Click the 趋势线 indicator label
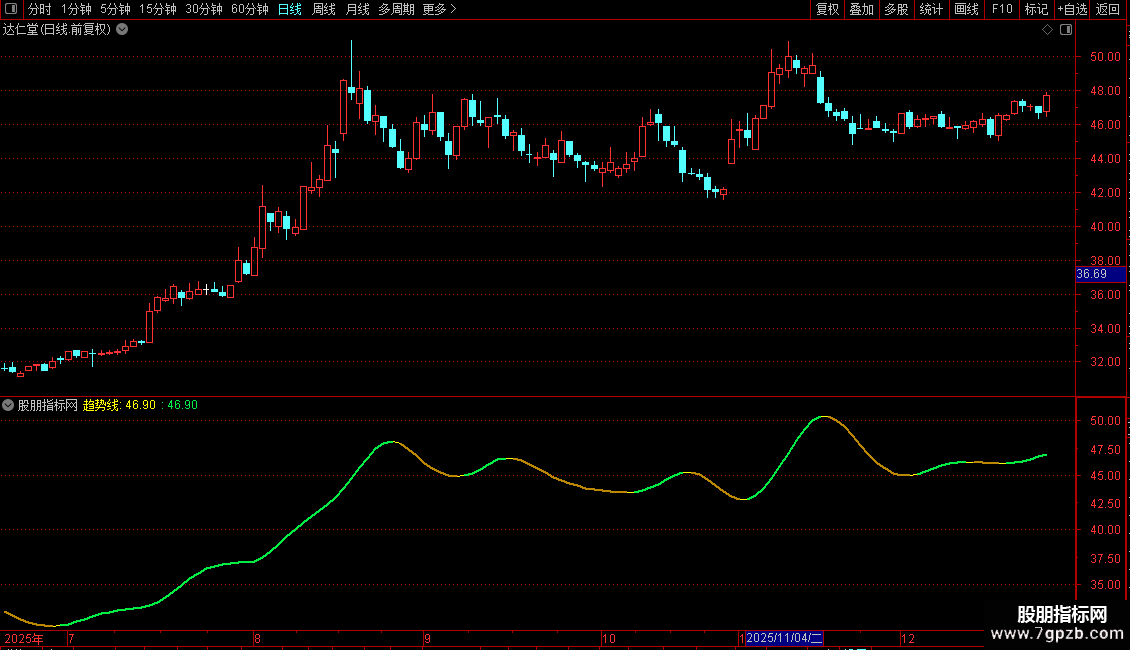The width and height of the screenshot is (1130, 650). (100, 405)
